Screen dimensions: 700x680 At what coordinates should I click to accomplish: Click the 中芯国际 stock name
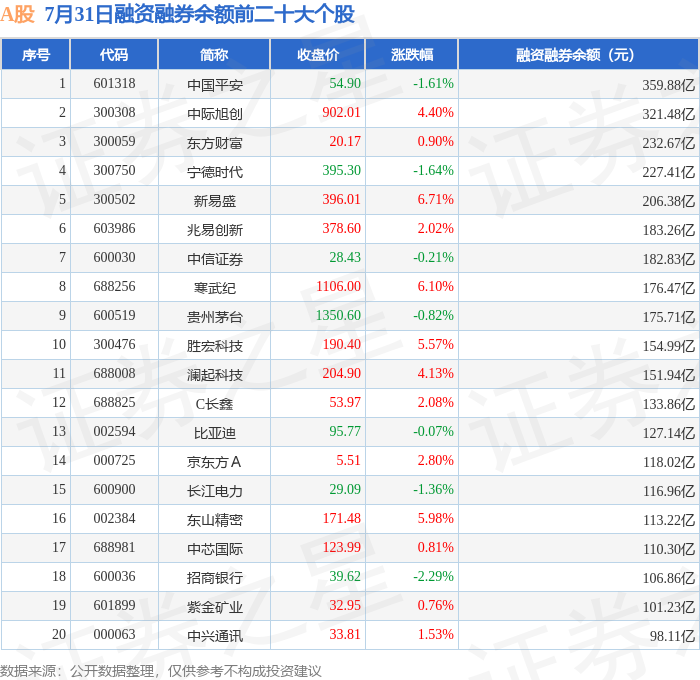tap(215, 549)
